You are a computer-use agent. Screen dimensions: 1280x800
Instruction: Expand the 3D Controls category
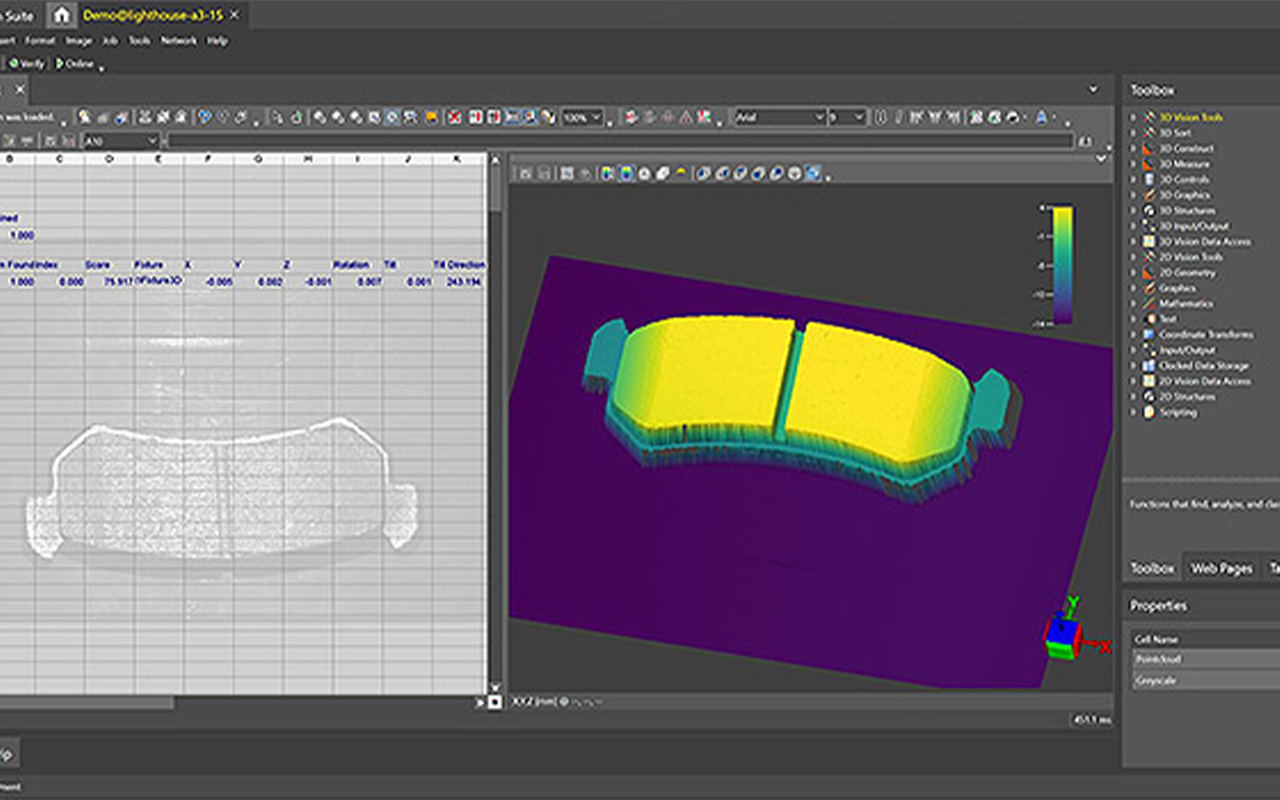pyautogui.click(x=1133, y=179)
